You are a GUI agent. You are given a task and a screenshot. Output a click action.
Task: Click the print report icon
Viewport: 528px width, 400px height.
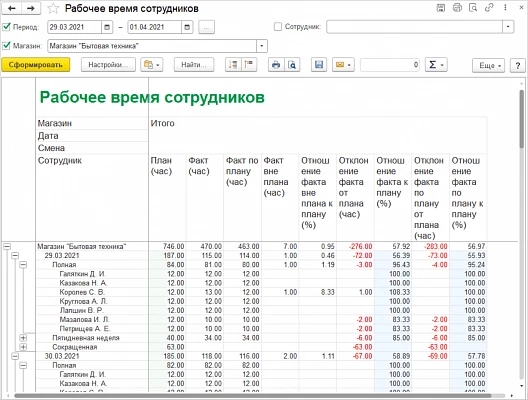pos(276,65)
